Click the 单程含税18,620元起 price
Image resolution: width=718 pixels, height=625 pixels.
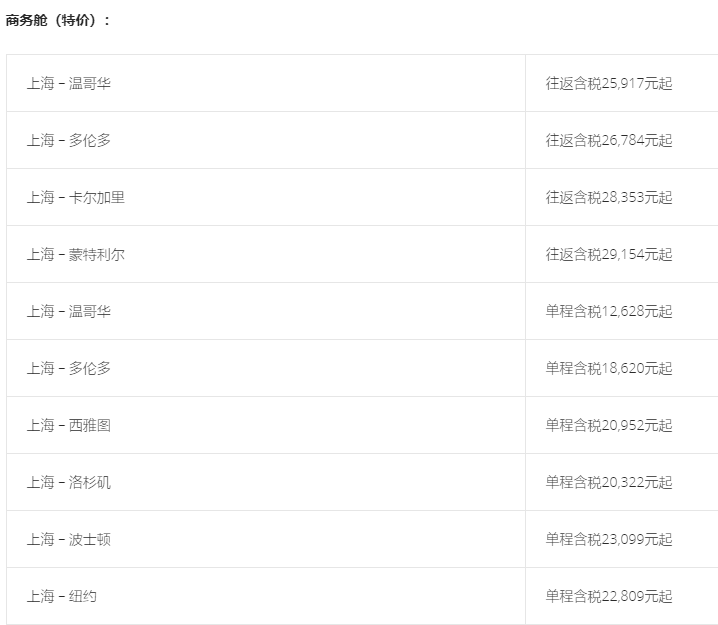pos(609,369)
